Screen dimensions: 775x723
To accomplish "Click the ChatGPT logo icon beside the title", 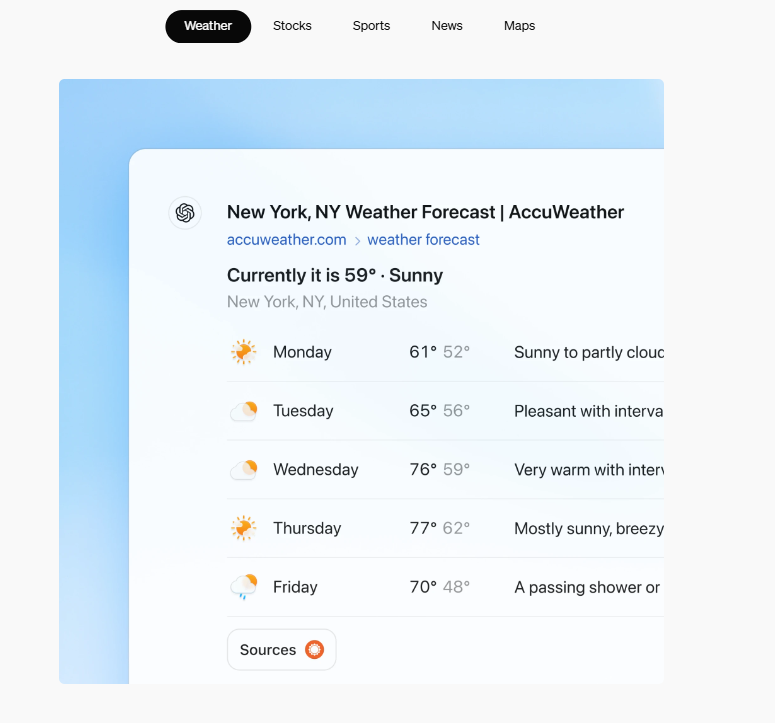I will tap(185, 213).
